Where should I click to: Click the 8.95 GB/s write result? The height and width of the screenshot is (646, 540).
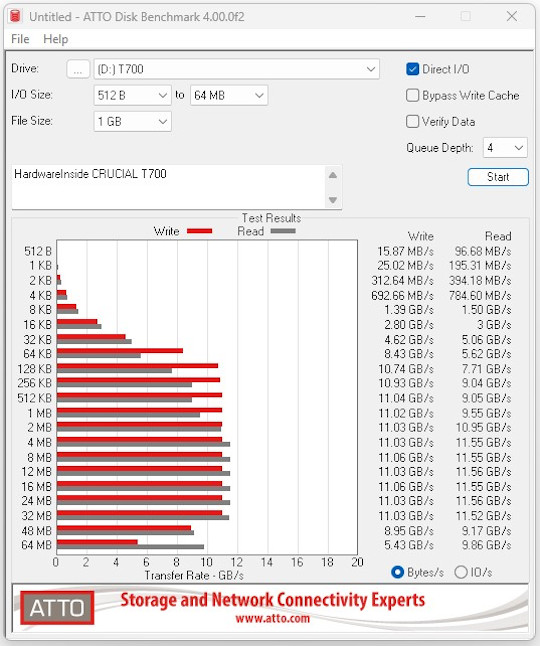409,531
